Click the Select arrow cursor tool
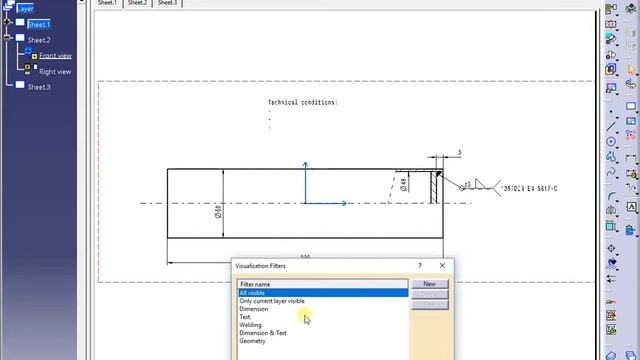 pyautogui.click(x=631, y=69)
